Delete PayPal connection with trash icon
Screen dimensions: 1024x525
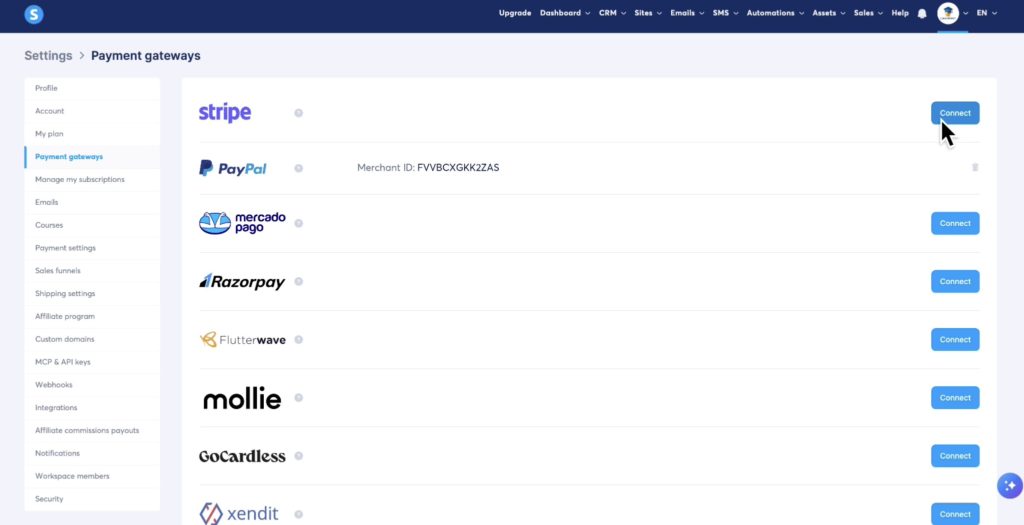975,167
